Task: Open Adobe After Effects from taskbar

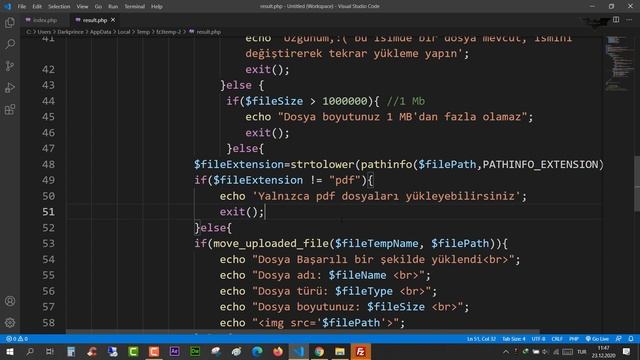Action: (174, 351)
